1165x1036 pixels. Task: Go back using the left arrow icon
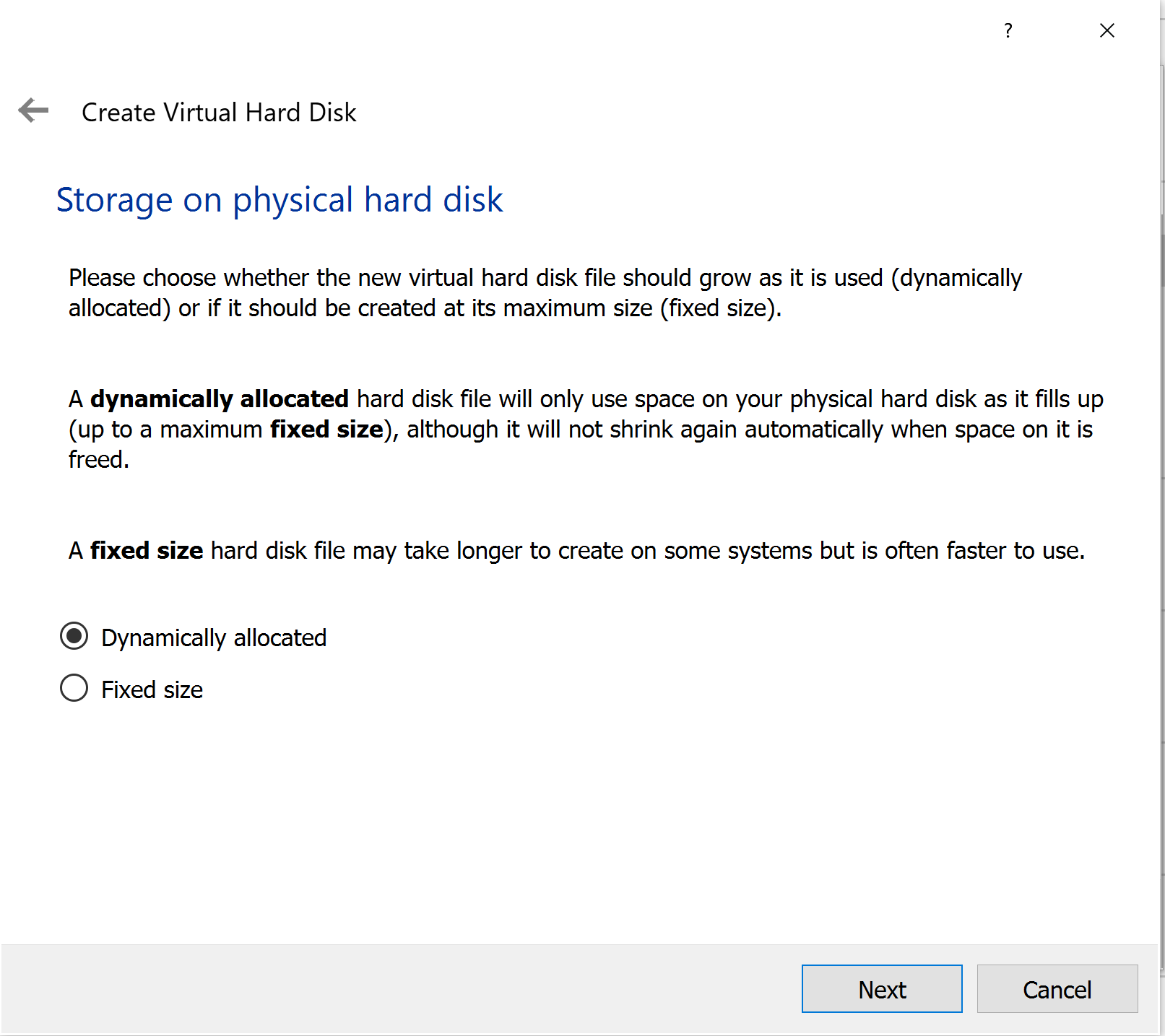[x=33, y=110]
